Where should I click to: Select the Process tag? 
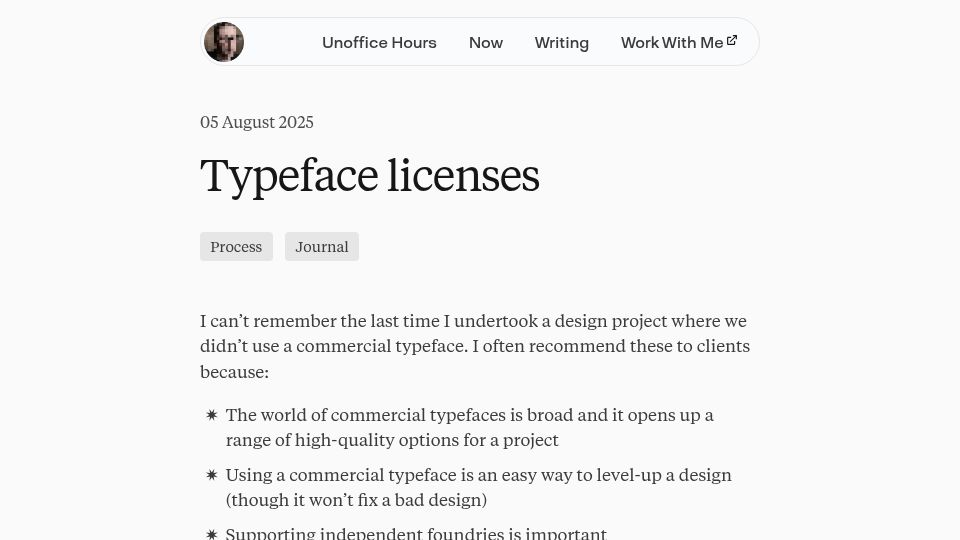[236, 247]
